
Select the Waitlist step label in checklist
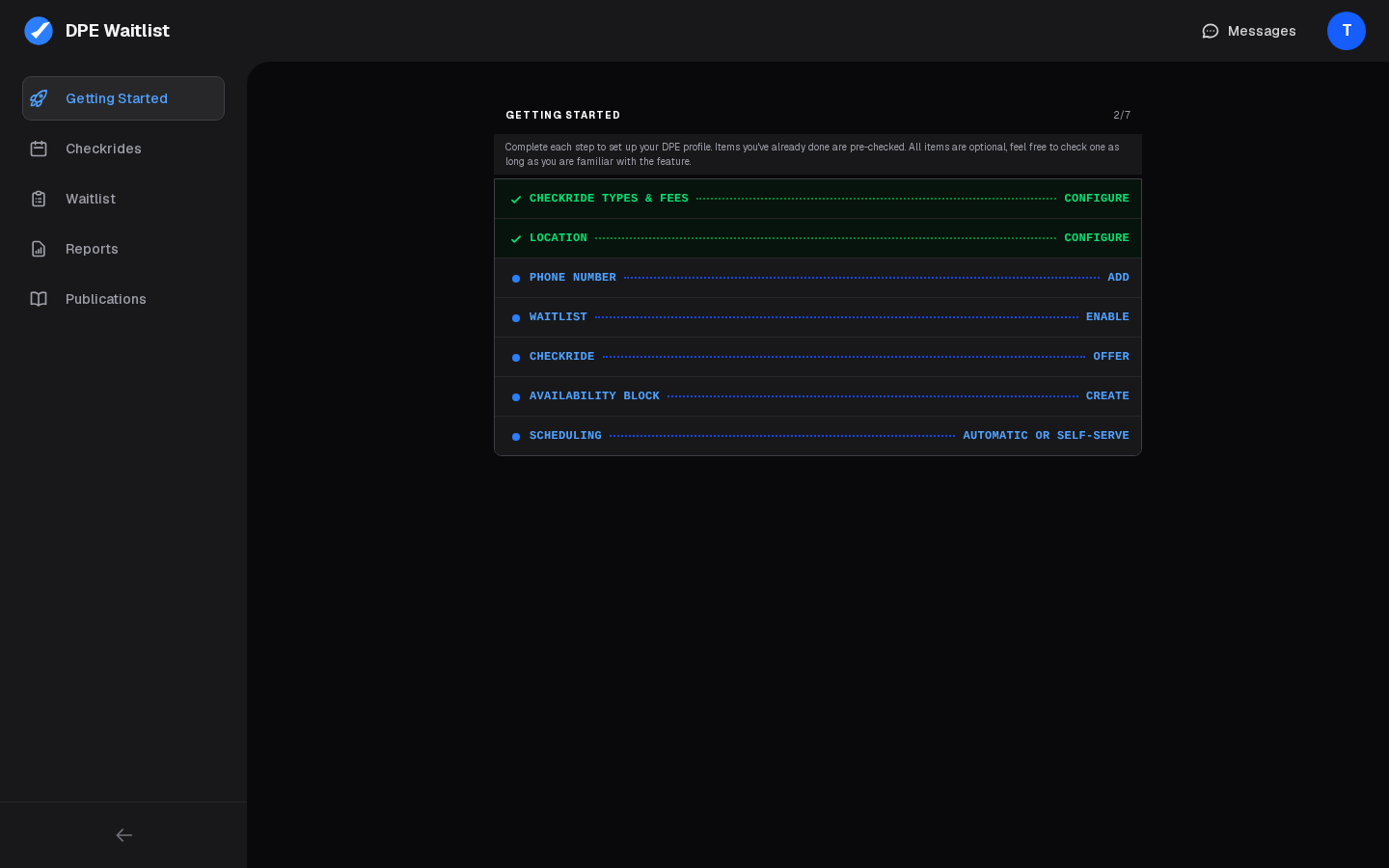pos(558,317)
